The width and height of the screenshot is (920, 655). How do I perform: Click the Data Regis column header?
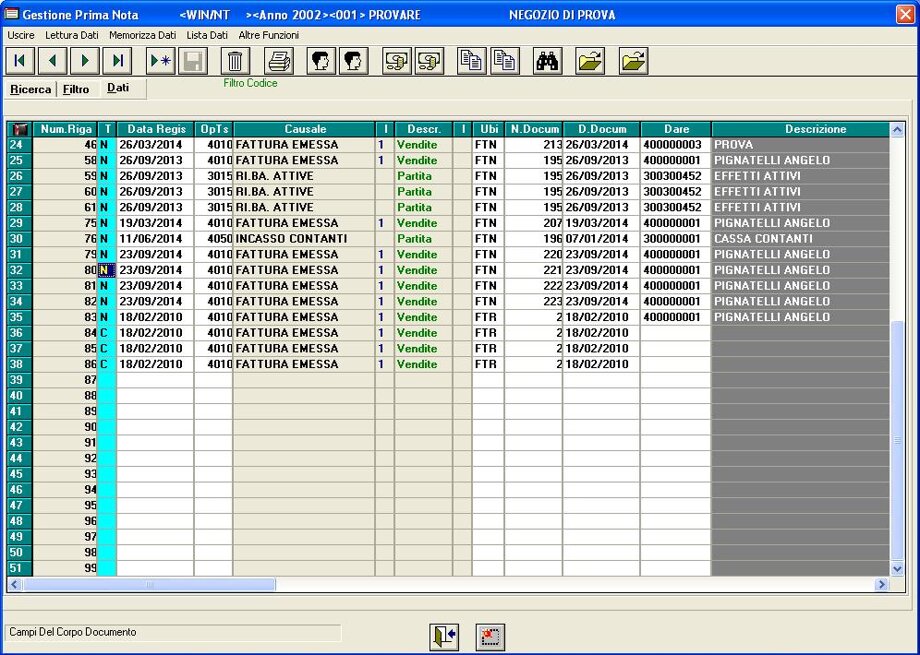(155, 129)
